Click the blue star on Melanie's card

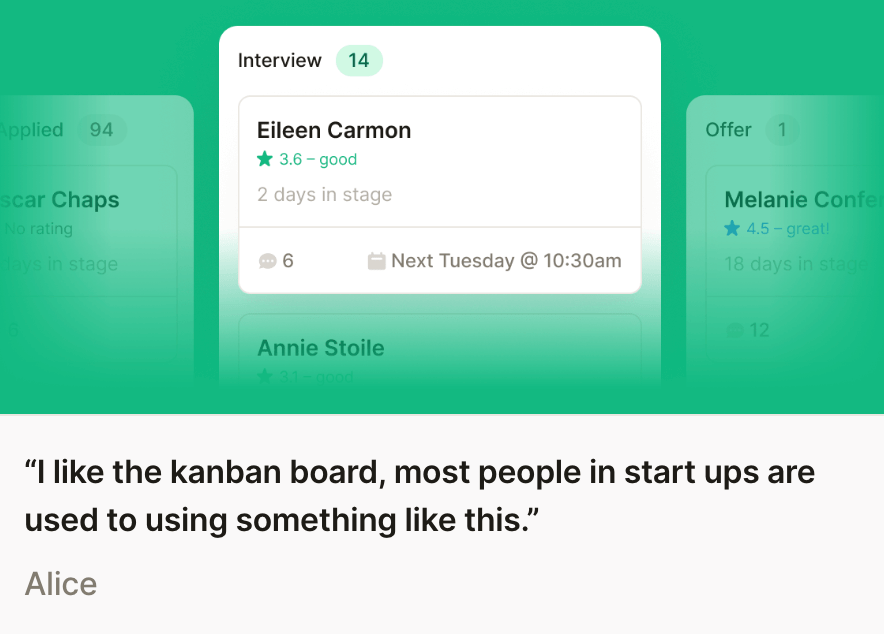coord(733,229)
